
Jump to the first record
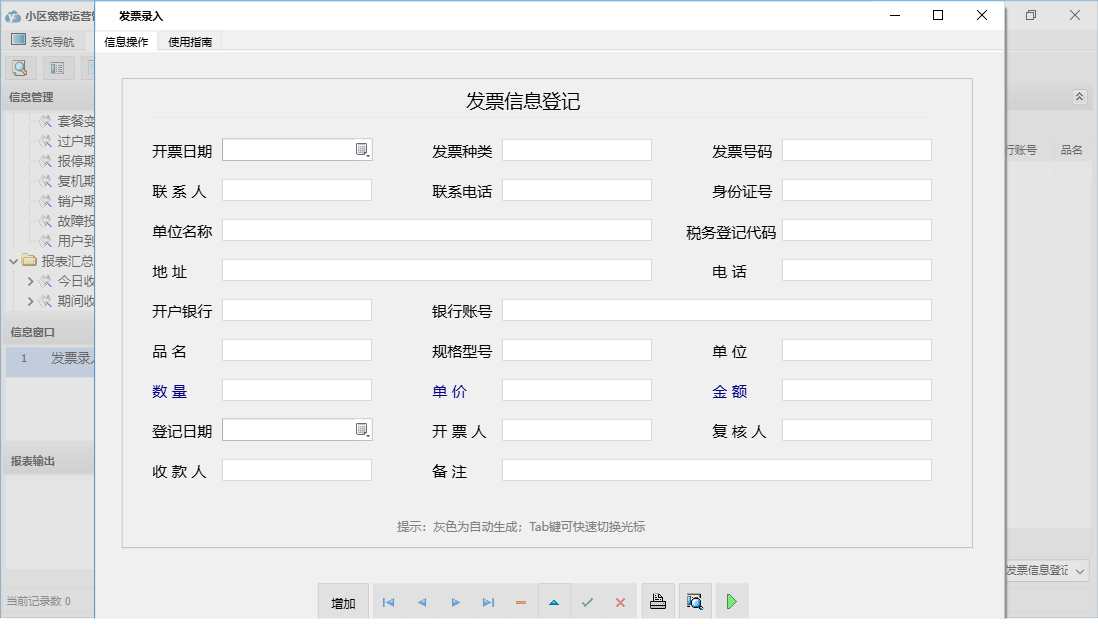(x=388, y=601)
